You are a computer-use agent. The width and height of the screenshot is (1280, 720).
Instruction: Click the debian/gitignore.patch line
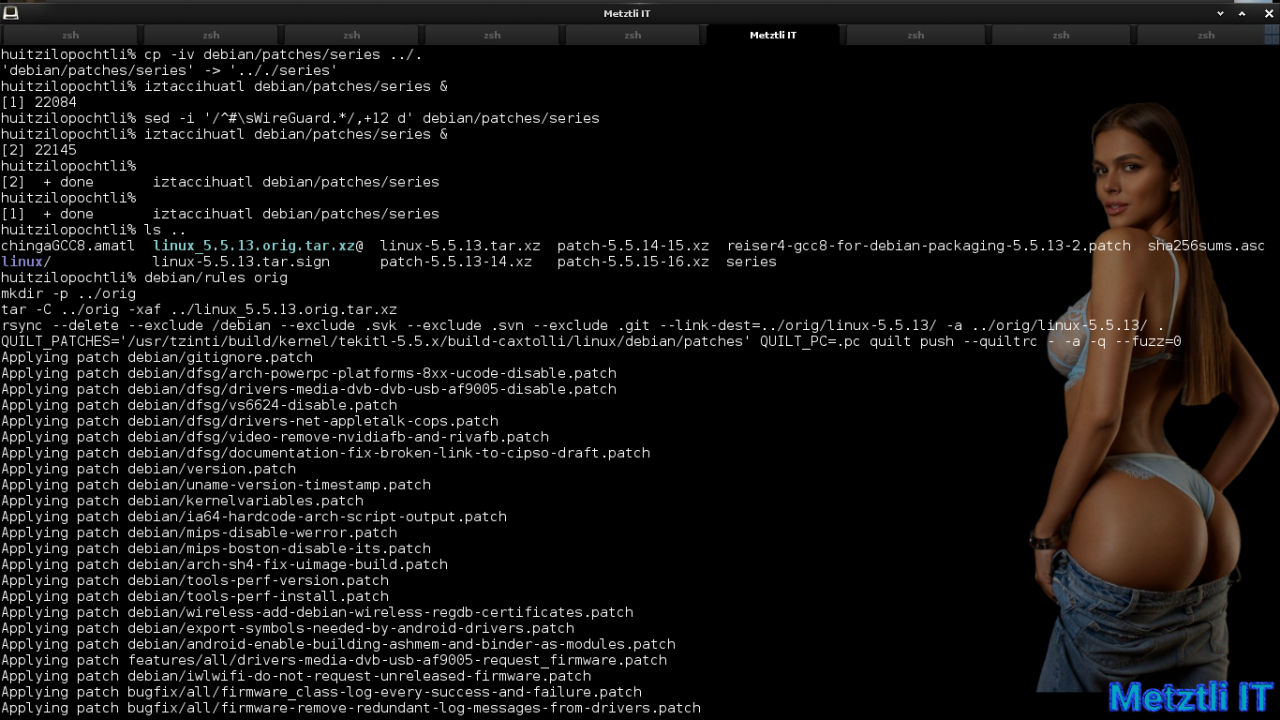[157, 357]
